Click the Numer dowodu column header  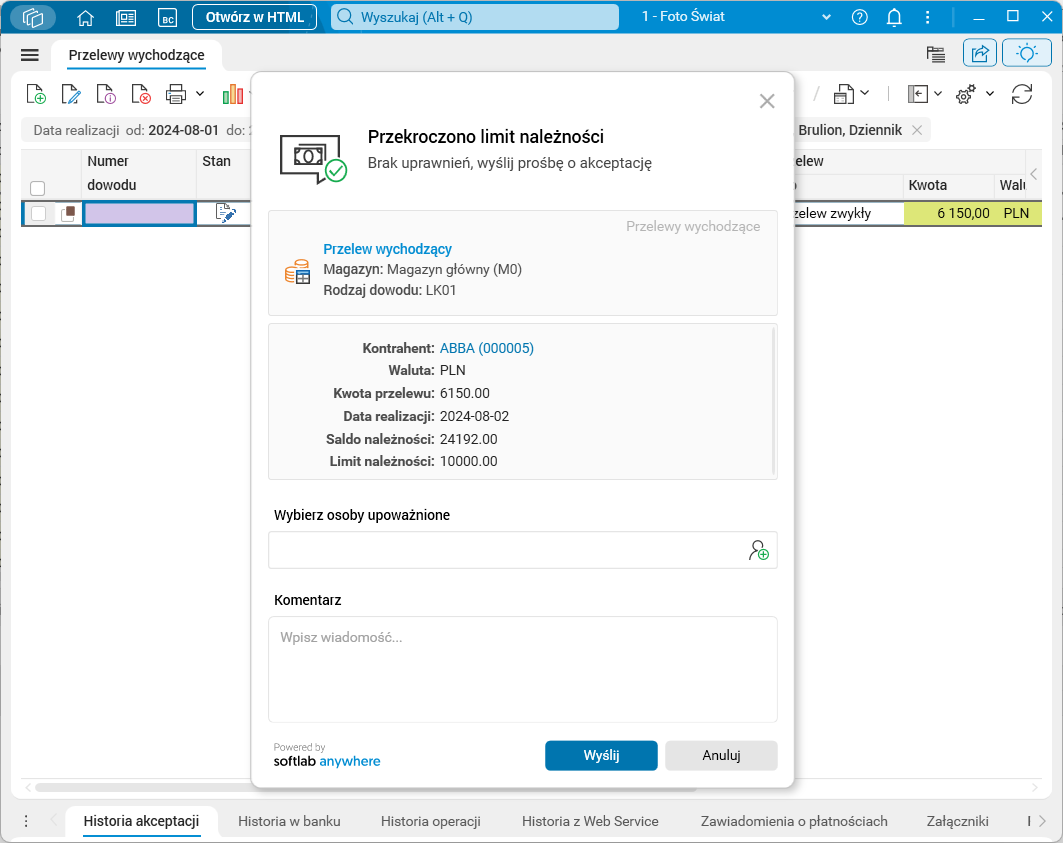pyautogui.click(x=139, y=173)
